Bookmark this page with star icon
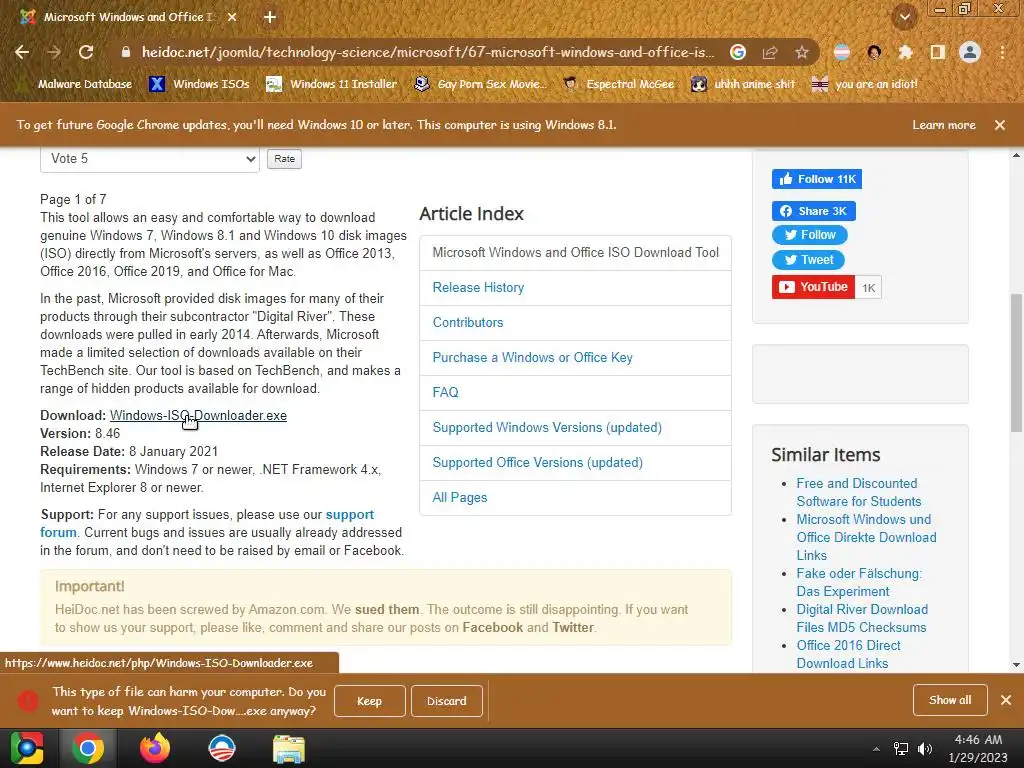Viewport: 1024px width, 768px height. click(x=802, y=52)
